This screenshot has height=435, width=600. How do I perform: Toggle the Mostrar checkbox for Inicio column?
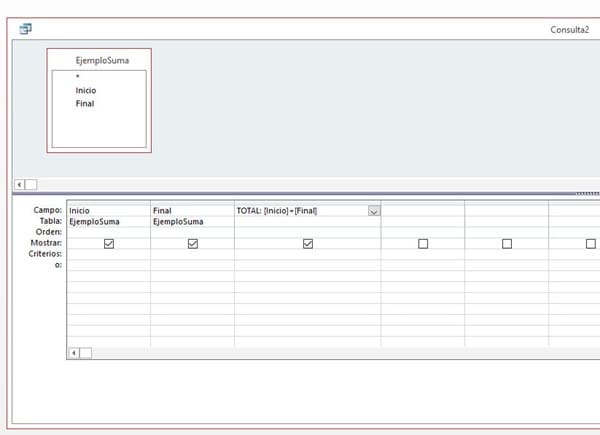pos(109,244)
